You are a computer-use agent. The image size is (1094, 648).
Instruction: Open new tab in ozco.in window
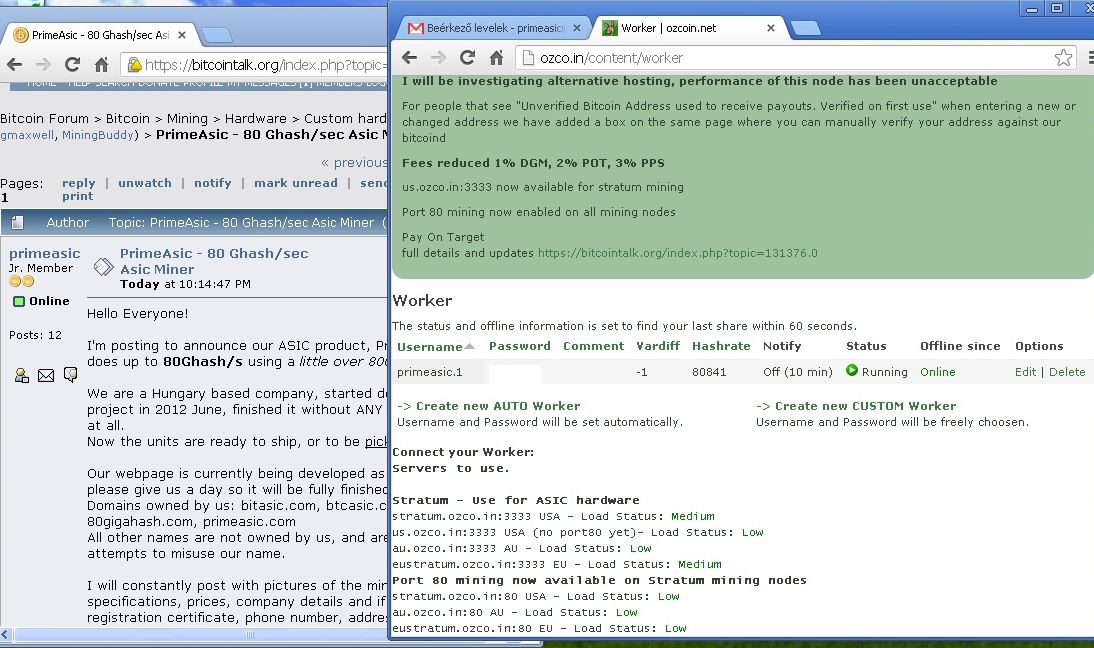(806, 28)
